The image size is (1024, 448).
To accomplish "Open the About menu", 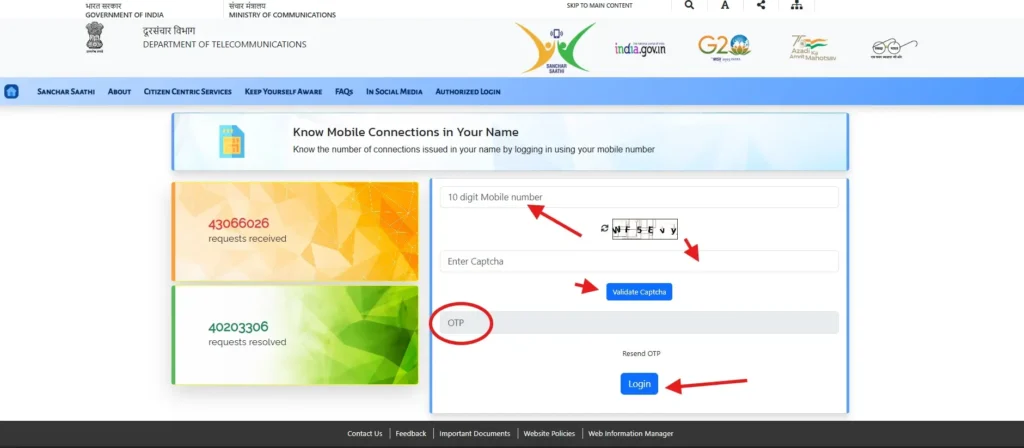I will tap(120, 91).
